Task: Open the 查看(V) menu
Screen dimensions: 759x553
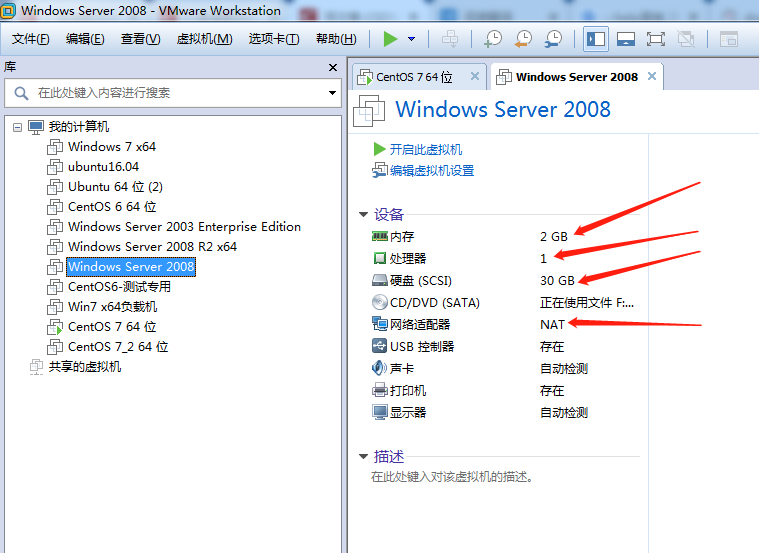Action: [x=140, y=39]
